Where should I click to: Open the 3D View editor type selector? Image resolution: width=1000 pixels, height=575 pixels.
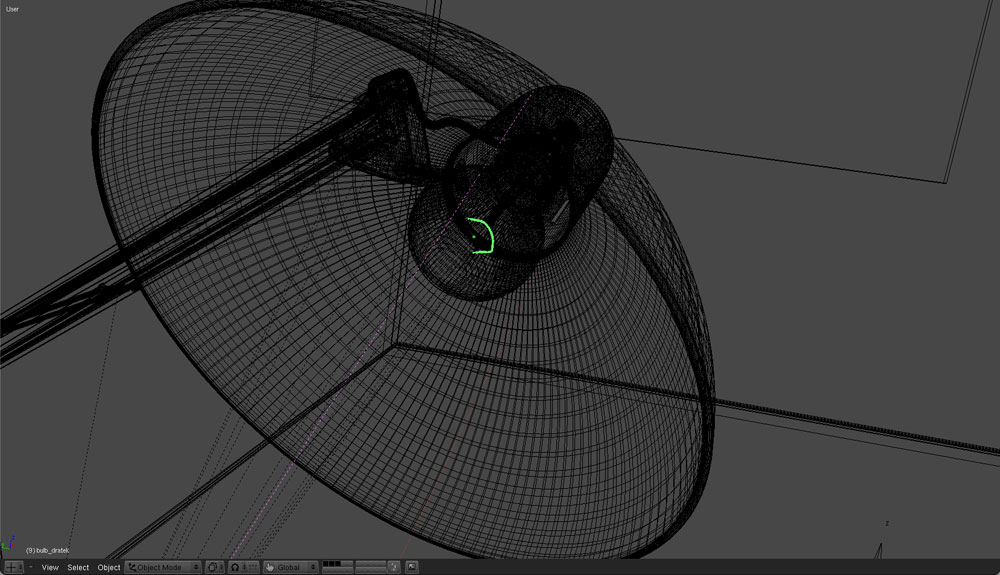click(x=12, y=567)
